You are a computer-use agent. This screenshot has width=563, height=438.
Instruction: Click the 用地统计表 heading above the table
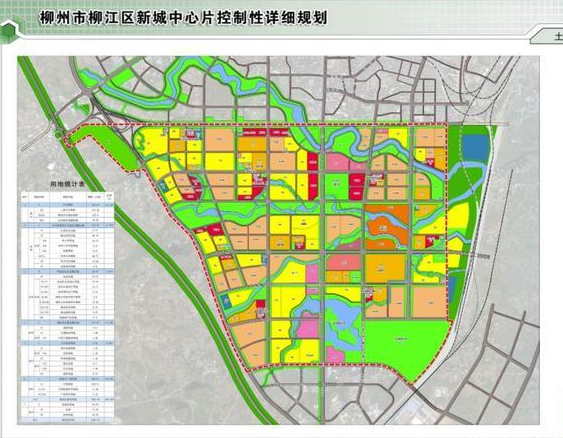tap(68, 185)
